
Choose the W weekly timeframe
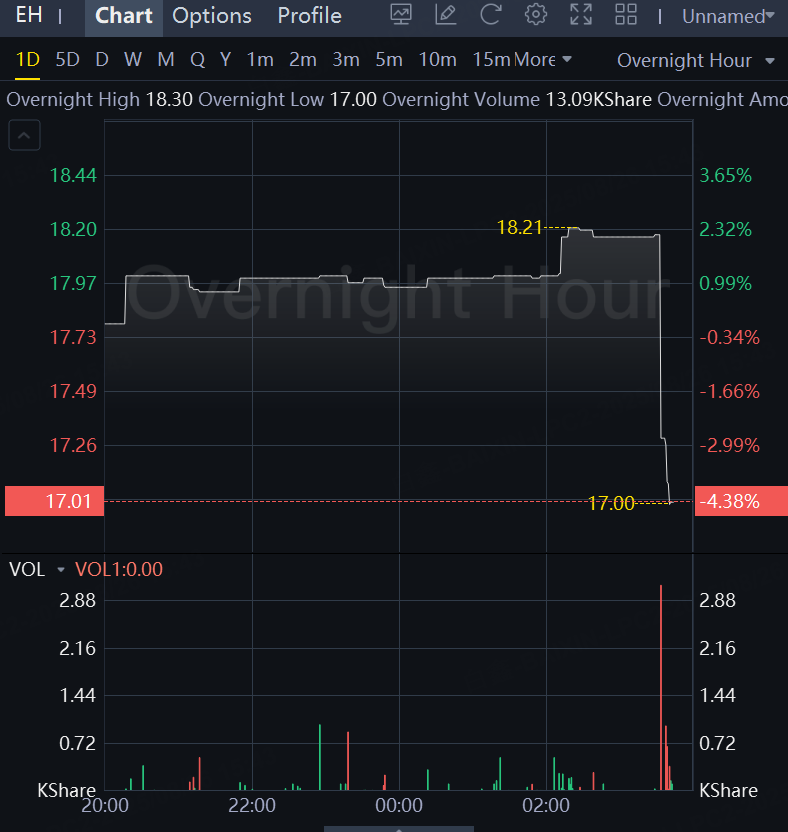click(133, 59)
